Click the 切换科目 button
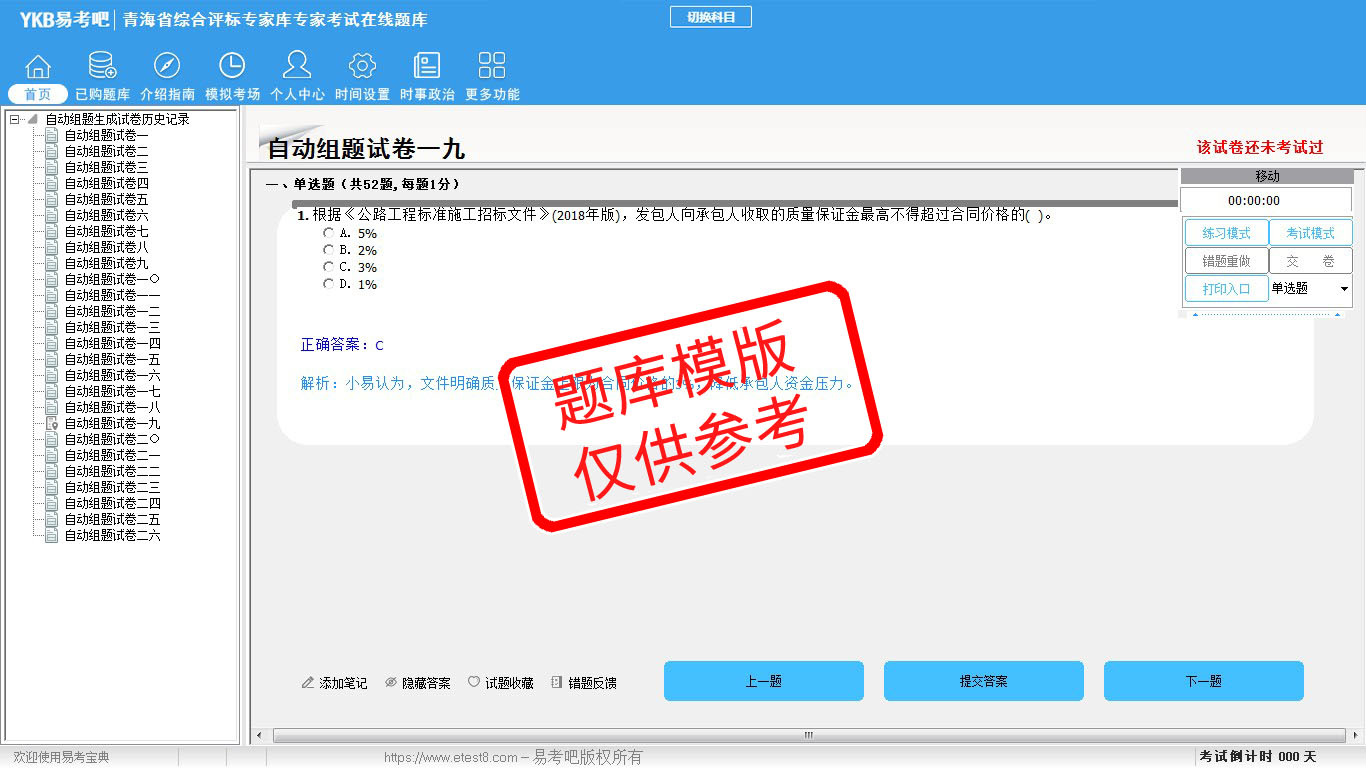The width and height of the screenshot is (1366, 768). [x=710, y=17]
